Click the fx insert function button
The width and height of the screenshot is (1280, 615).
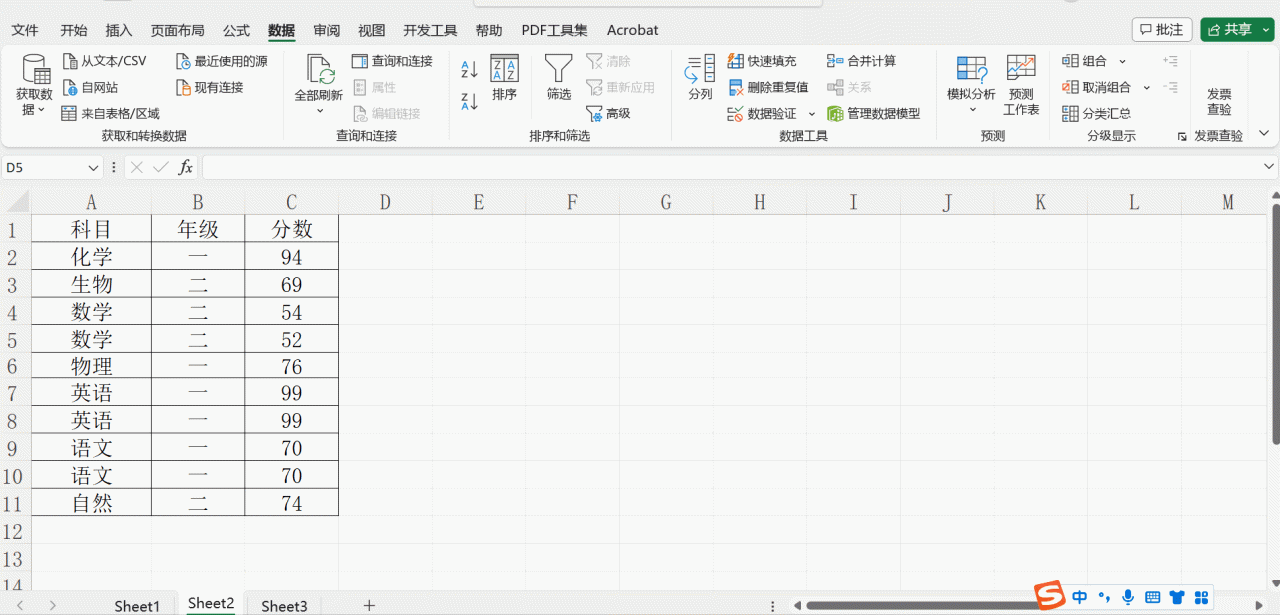click(185, 168)
